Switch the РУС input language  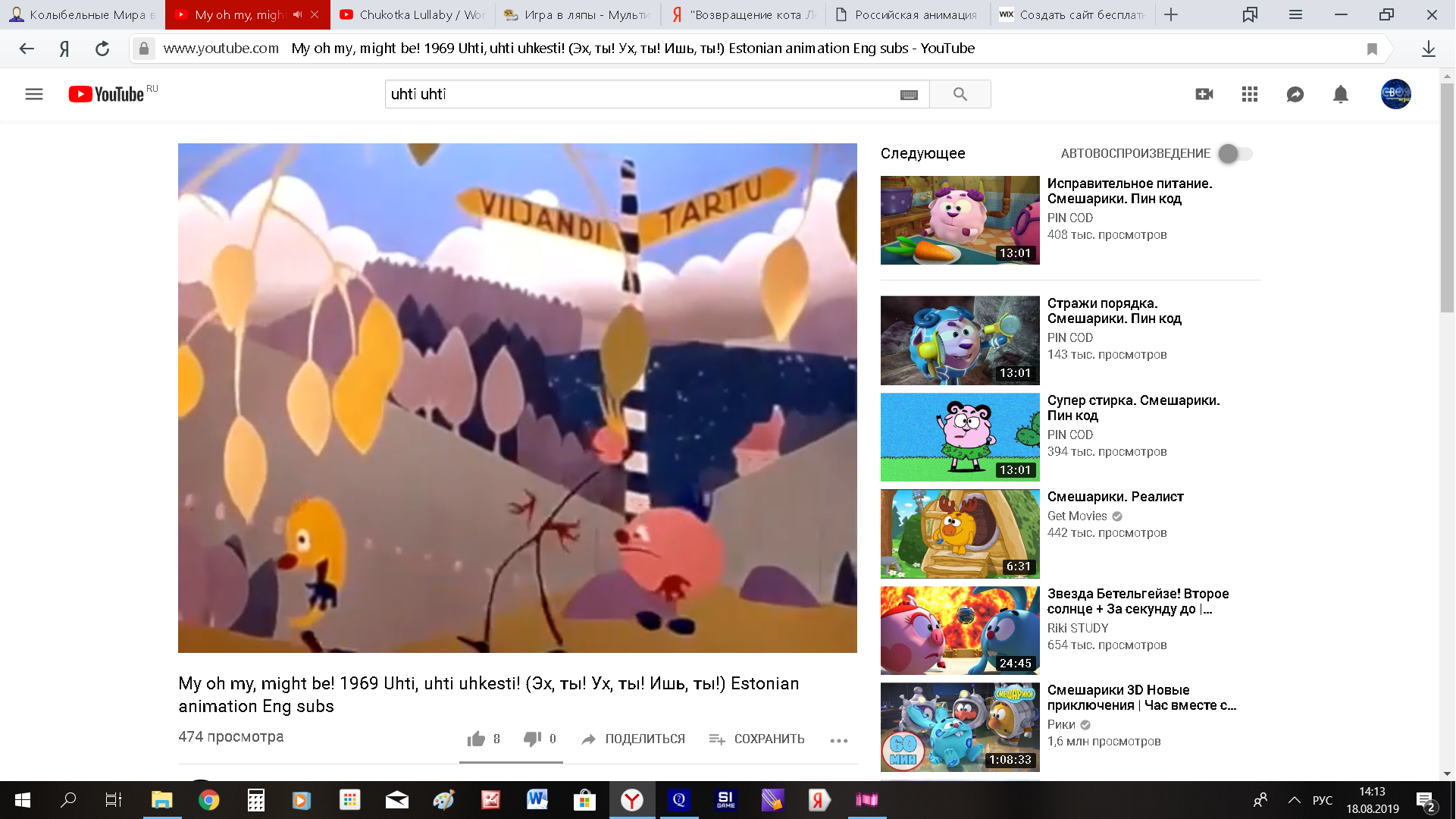[1323, 800]
